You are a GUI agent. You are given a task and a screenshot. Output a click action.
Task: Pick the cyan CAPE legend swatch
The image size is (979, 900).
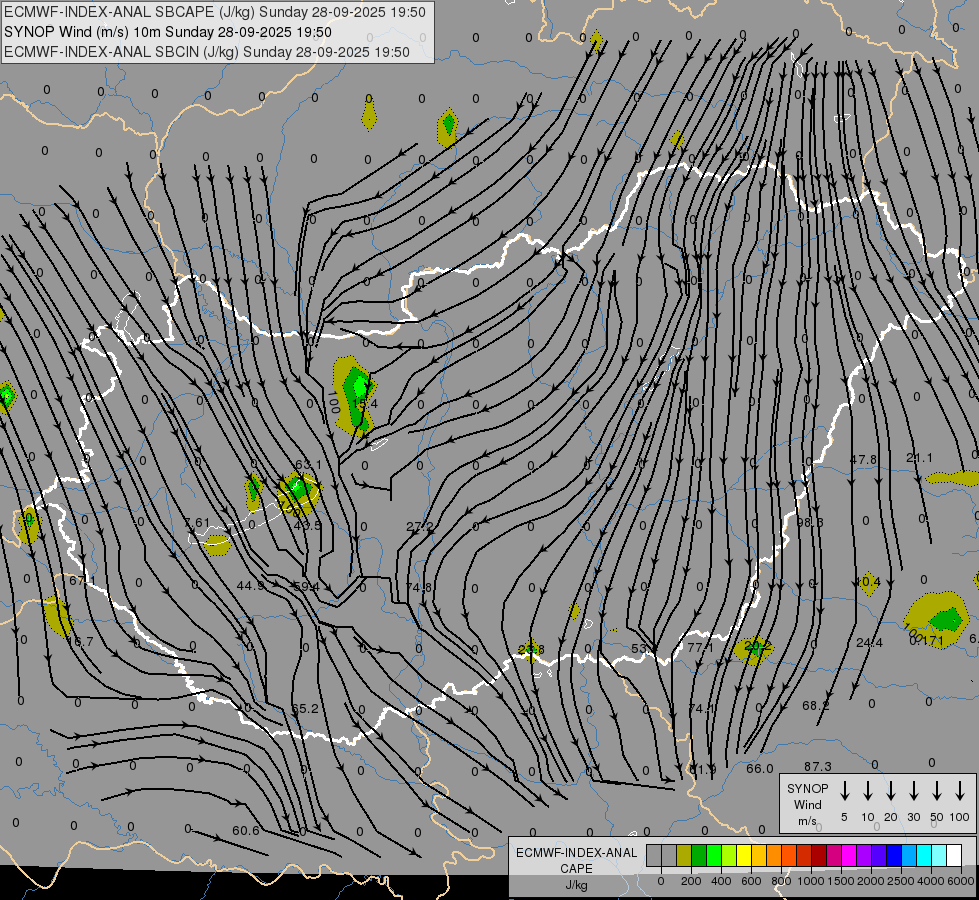924,856
